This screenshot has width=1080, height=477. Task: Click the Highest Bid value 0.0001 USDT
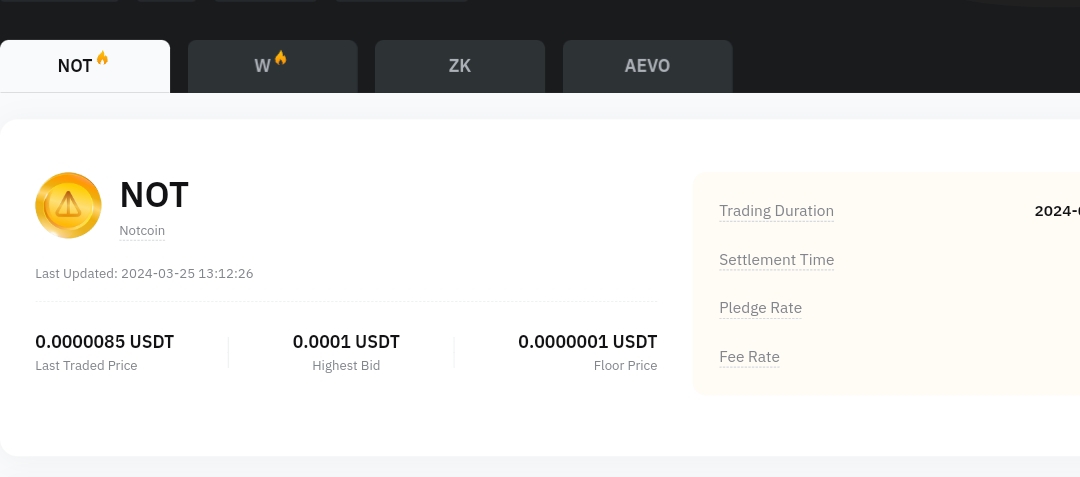pos(346,342)
